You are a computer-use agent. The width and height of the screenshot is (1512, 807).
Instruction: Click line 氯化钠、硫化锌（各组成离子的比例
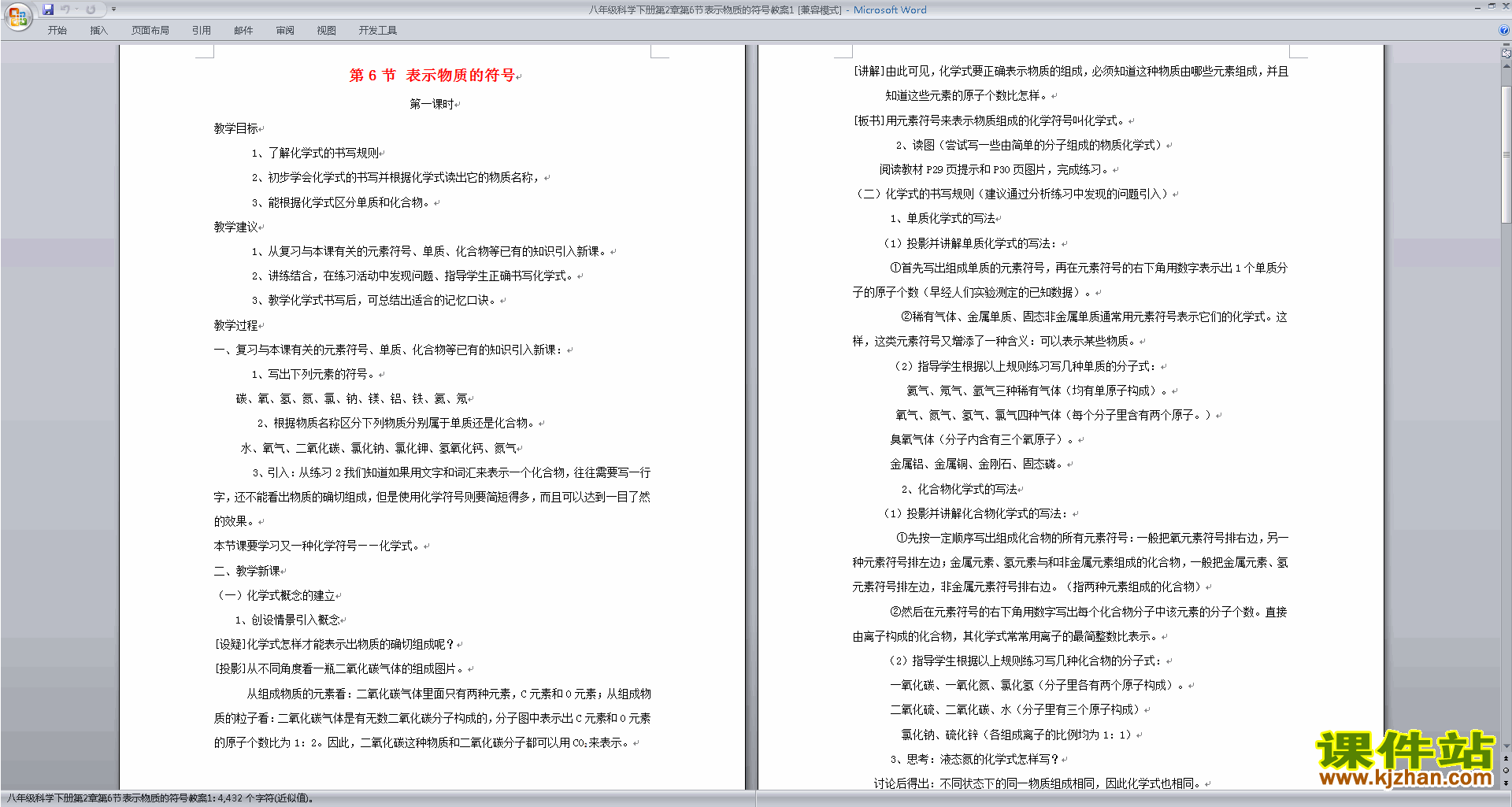(x=1018, y=735)
